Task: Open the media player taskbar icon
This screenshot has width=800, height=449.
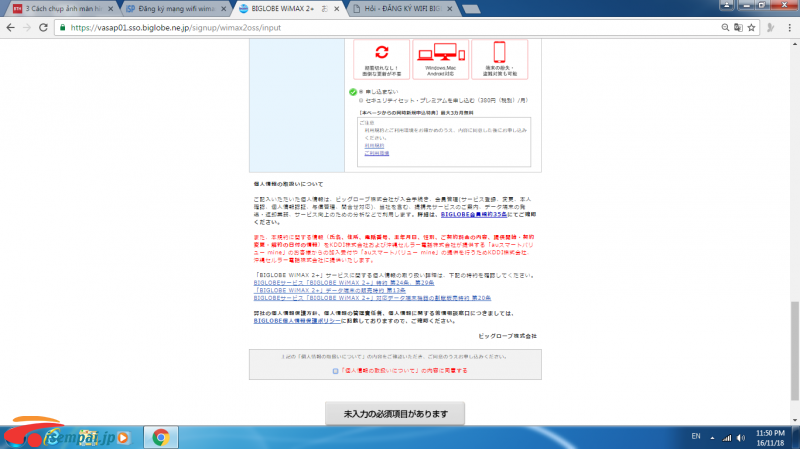Action: pos(122,437)
